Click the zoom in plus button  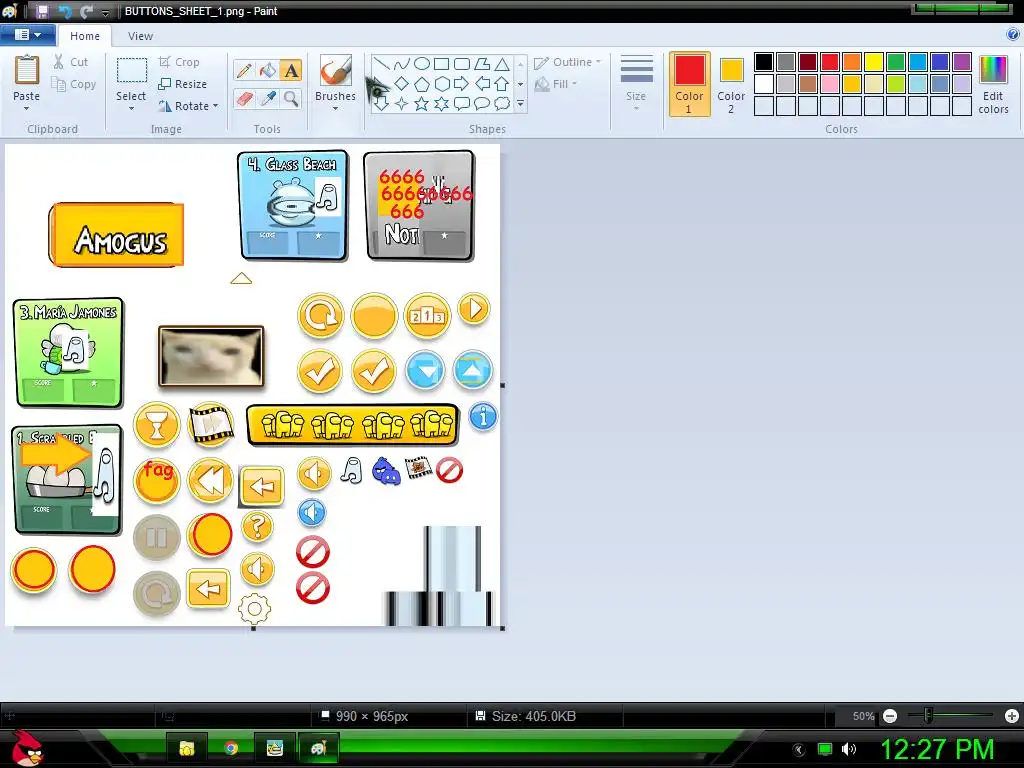(1012, 716)
